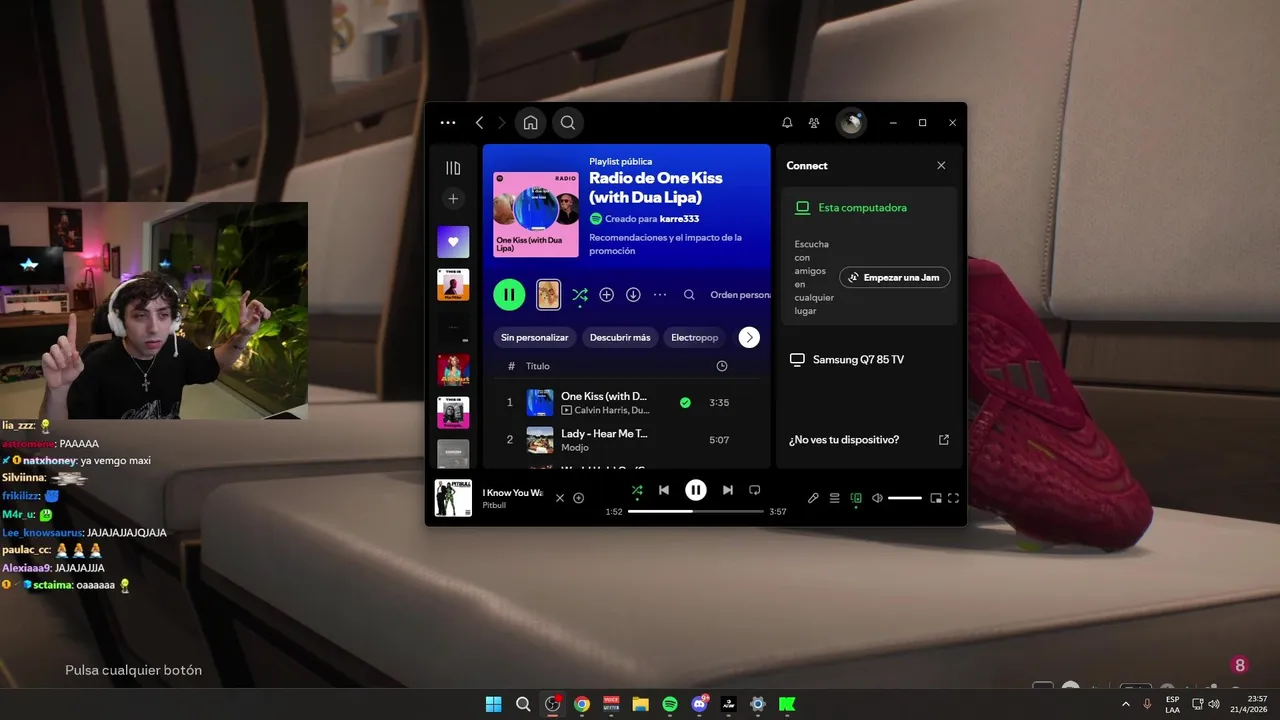The width and height of the screenshot is (1280, 720).
Task: Select the One Kiss track row
Action: tap(626, 403)
